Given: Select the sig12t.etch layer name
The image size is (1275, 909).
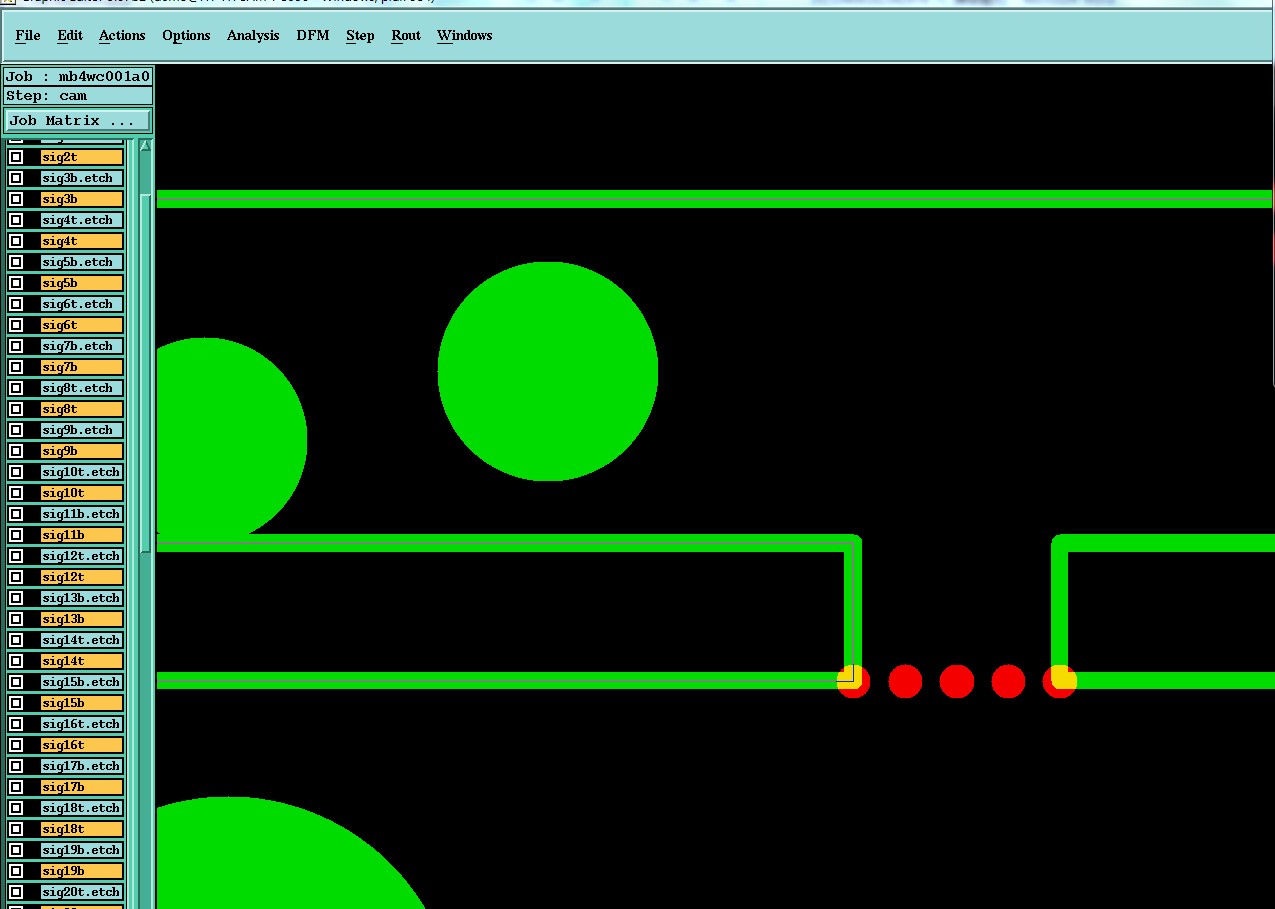Looking at the screenshot, I should (82, 556).
